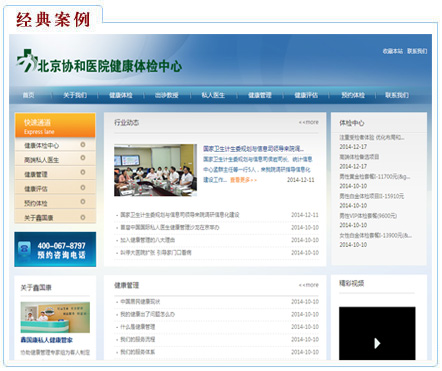Open the 私人医生 navigation item
Screen dimensions: 442x371
coord(213,95)
